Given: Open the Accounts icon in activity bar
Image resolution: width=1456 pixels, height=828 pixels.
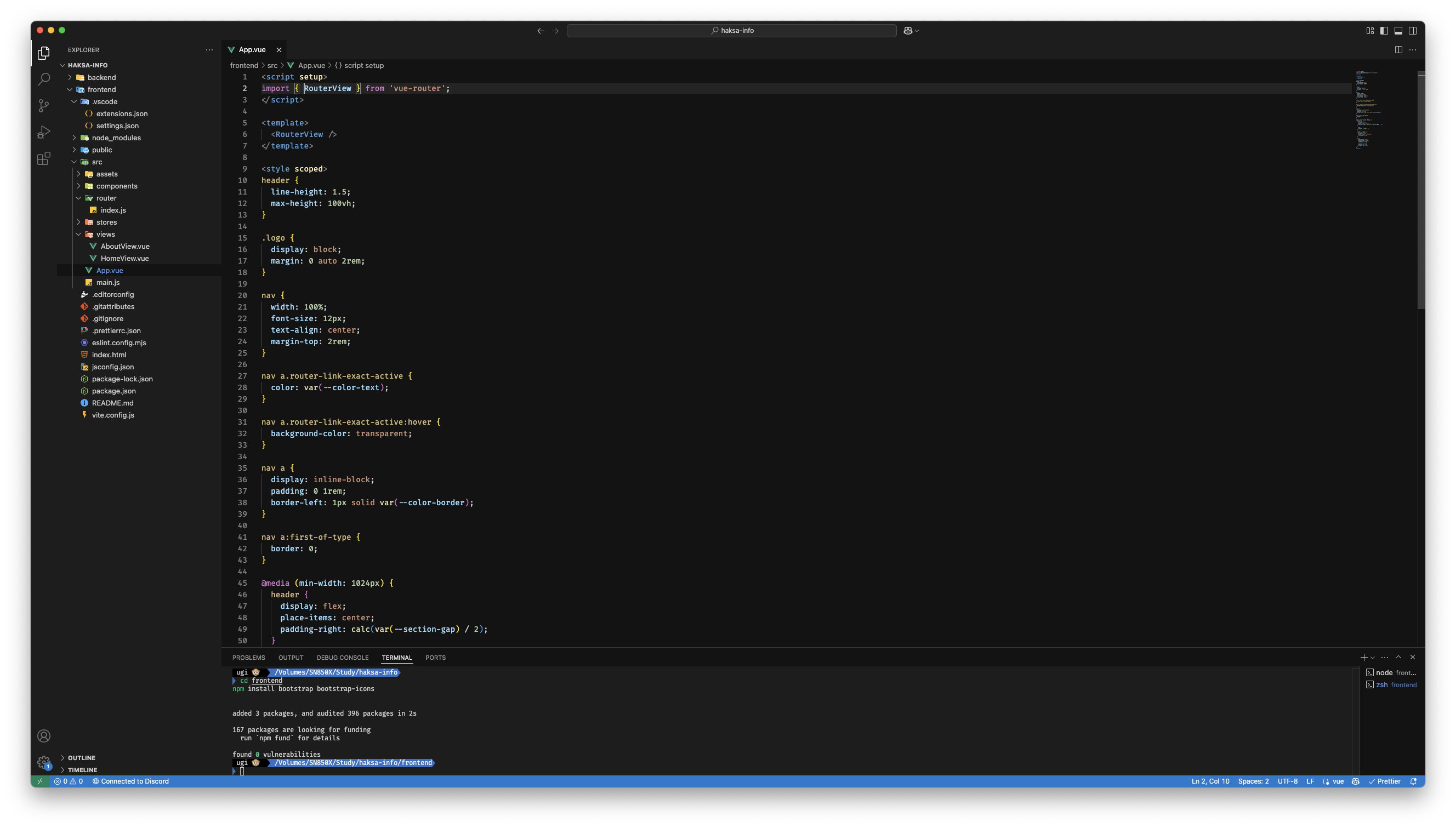Looking at the screenshot, I should click(x=44, y=736).
